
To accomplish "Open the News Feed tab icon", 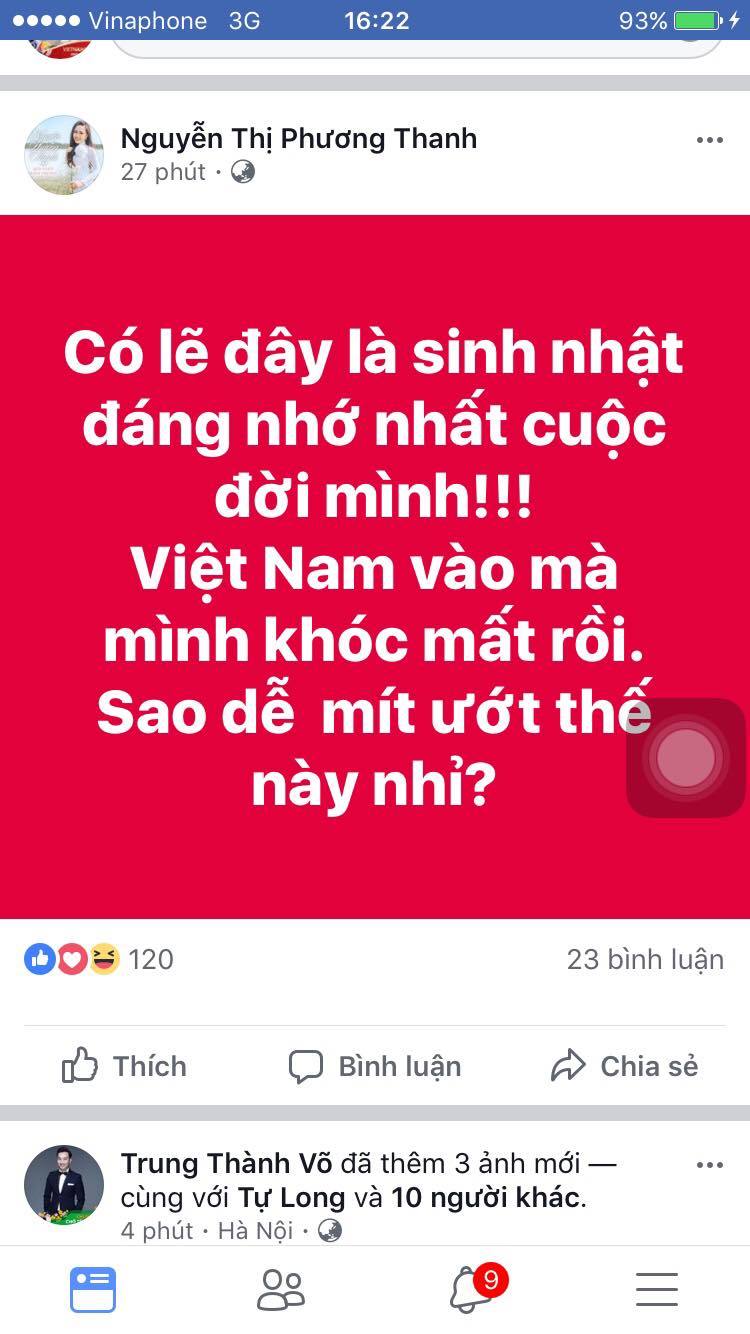I will (93, 1290).
